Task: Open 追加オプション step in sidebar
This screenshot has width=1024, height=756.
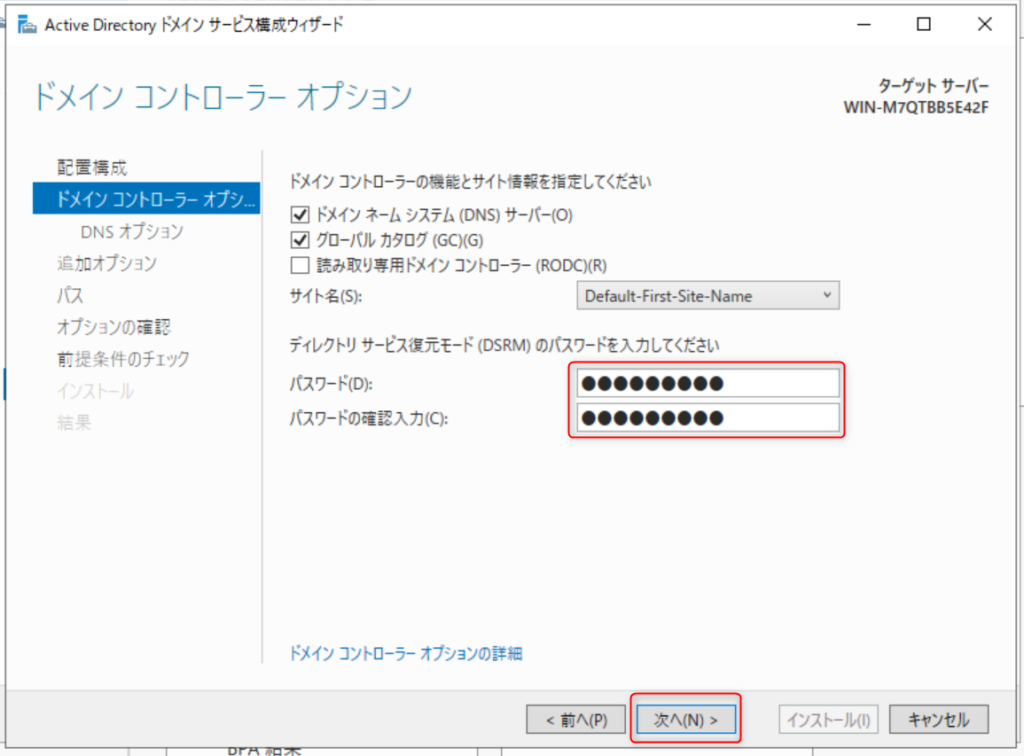Action: 106,263
